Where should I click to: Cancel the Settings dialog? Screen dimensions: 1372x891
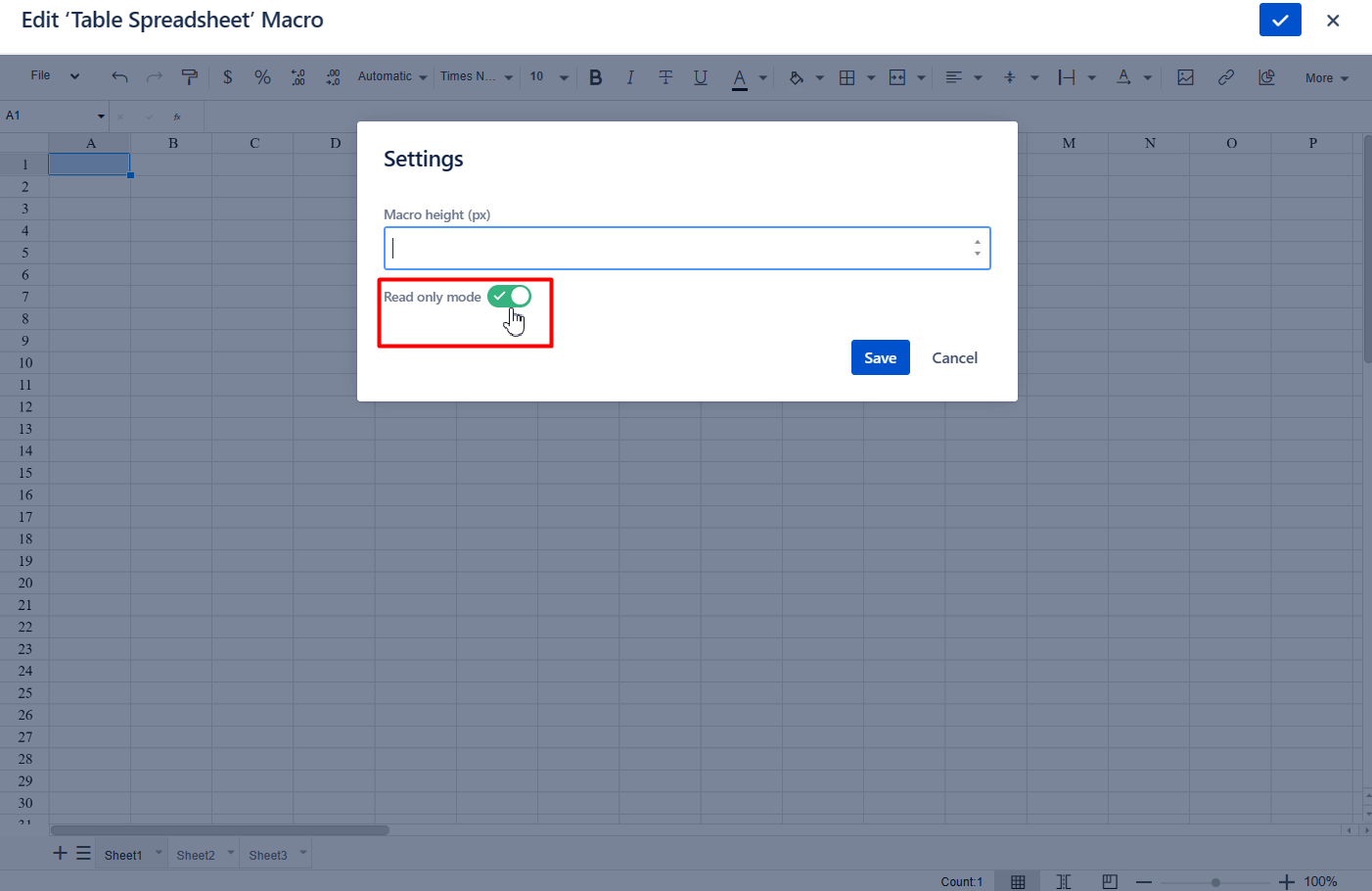click(x=954, y=357)
